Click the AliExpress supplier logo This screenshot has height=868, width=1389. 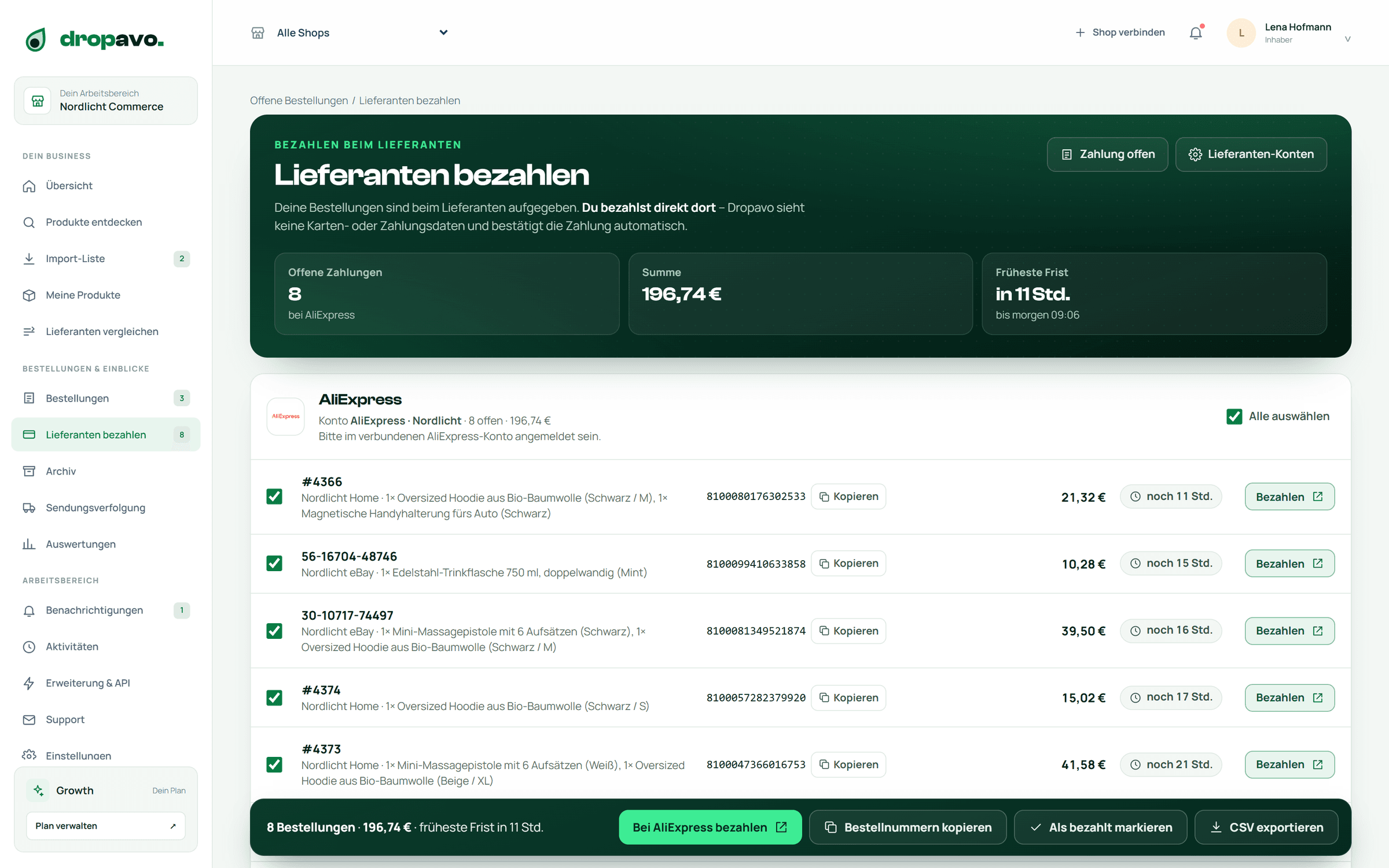285,416
